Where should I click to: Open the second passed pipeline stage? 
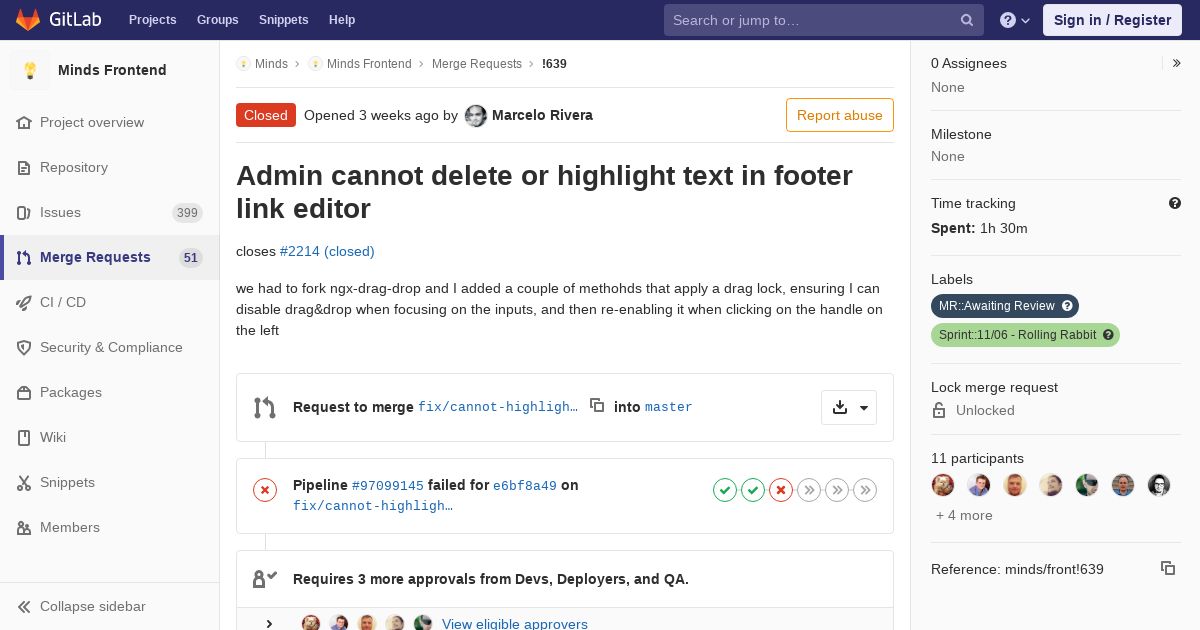point(753,490)
